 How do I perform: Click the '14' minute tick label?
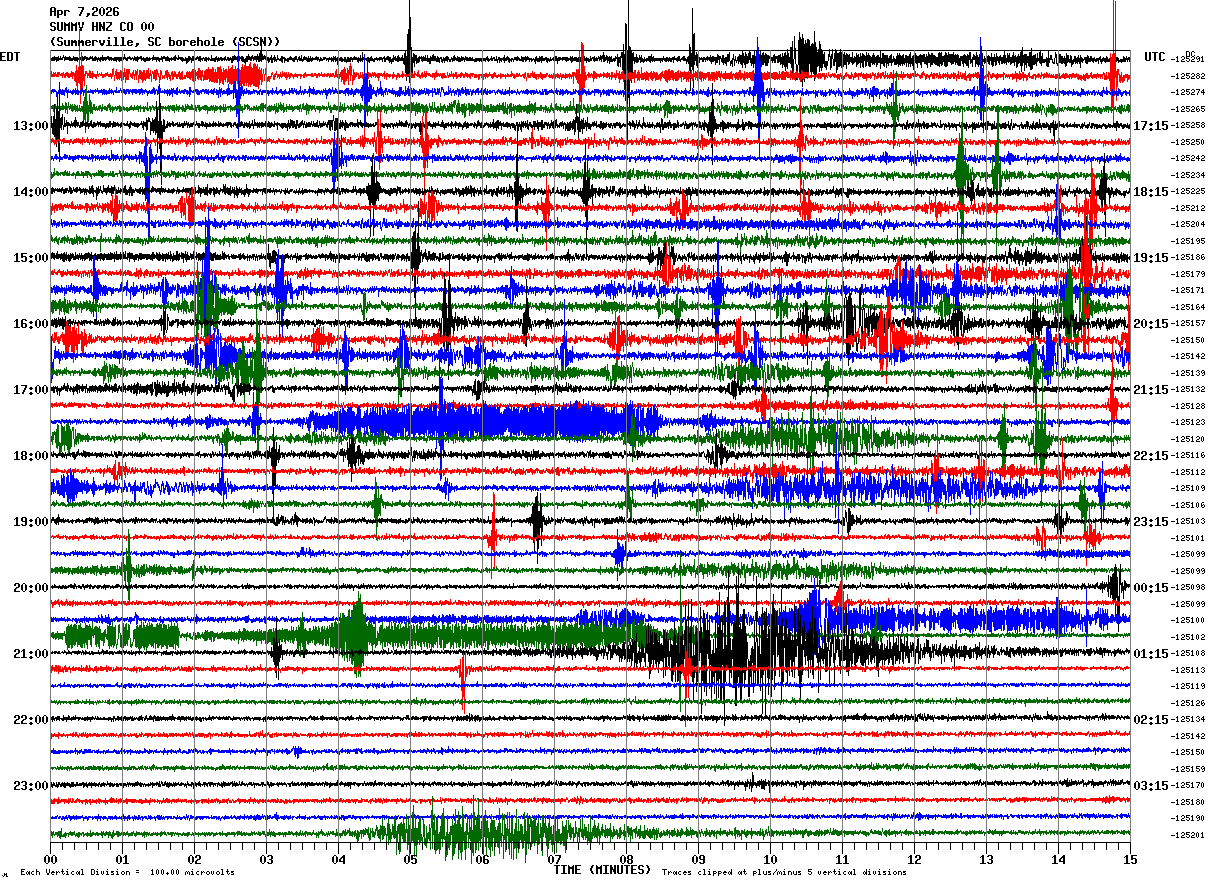point(1058,859)
